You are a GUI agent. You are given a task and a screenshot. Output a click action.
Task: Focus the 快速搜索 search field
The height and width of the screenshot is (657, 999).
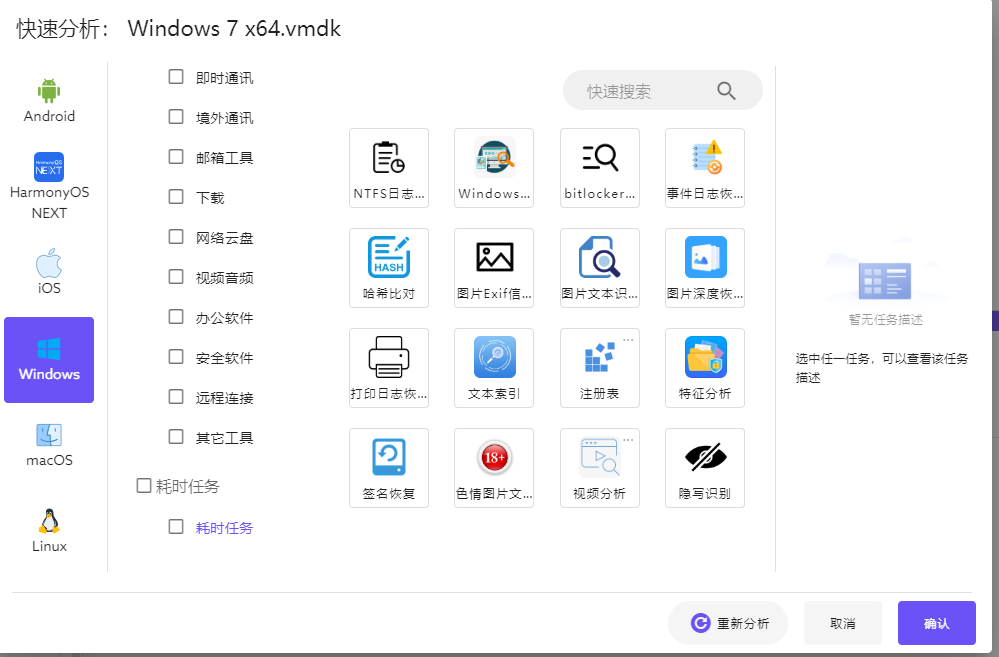pos(663,90)
